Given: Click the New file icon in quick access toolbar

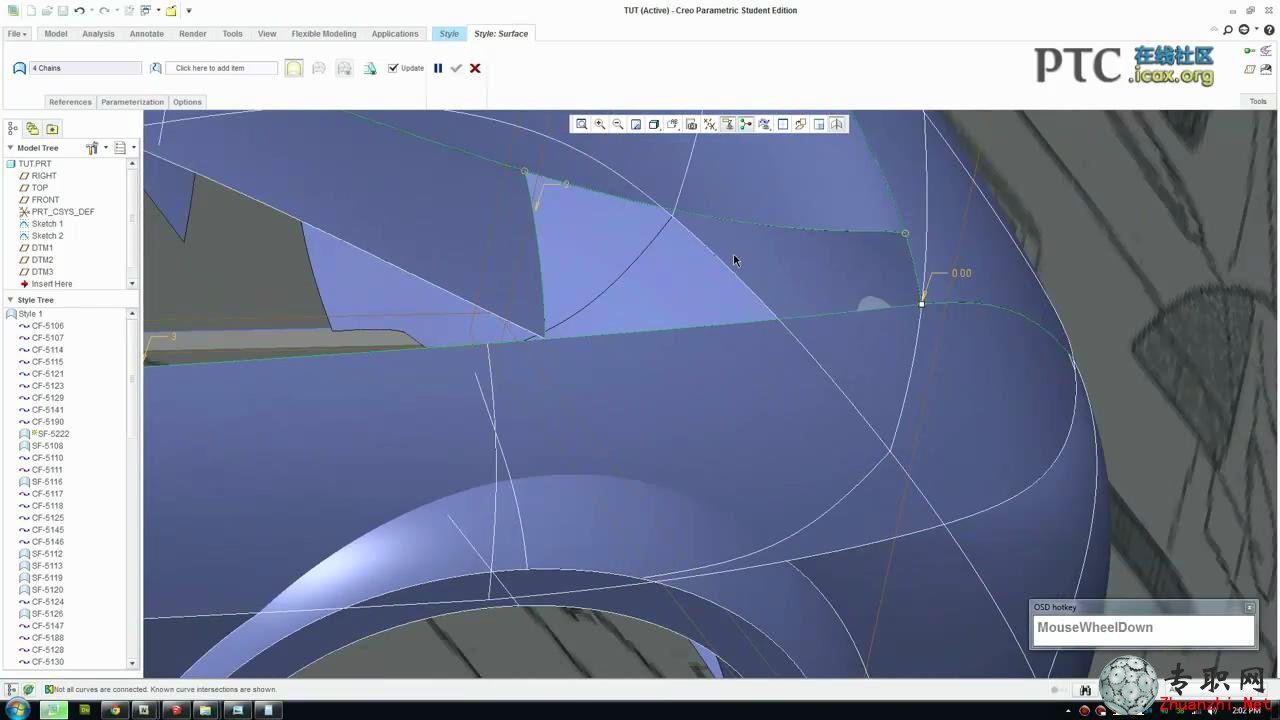Looking at the screenshot, I should [x=31, y=10].
